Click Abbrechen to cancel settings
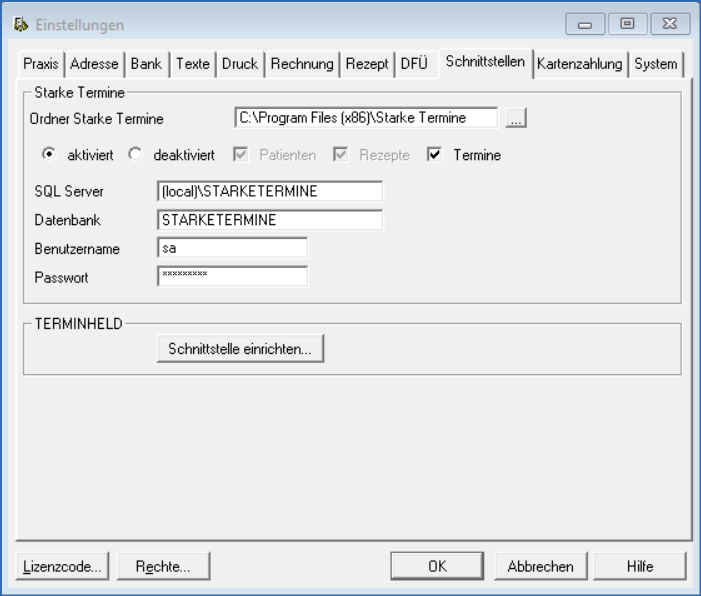The width and height of the screenshot is (701, 596). click(x=540, y=566)
